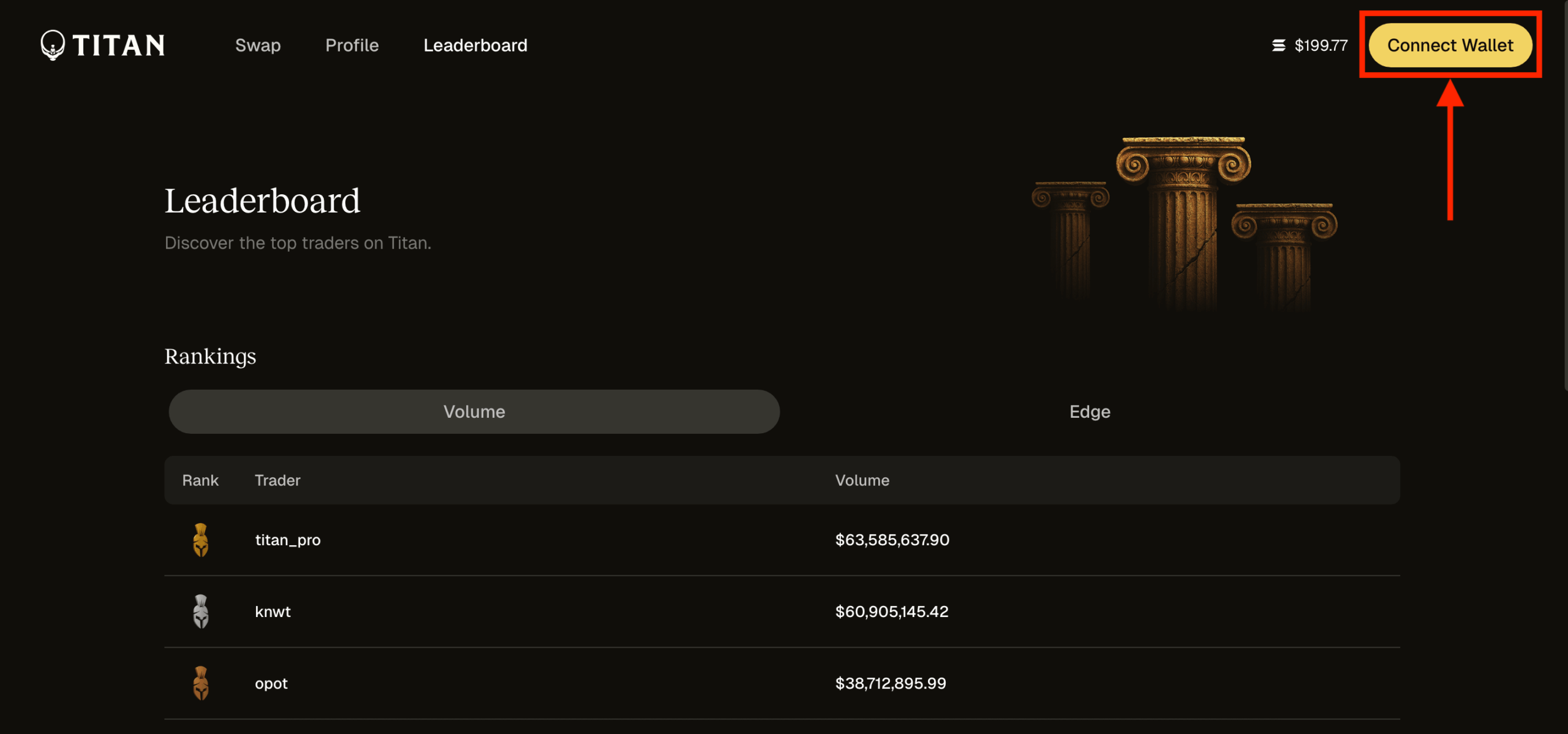Click the Solana price icon
This screenshot has width=1568, height=734.
pos(1278,45)
